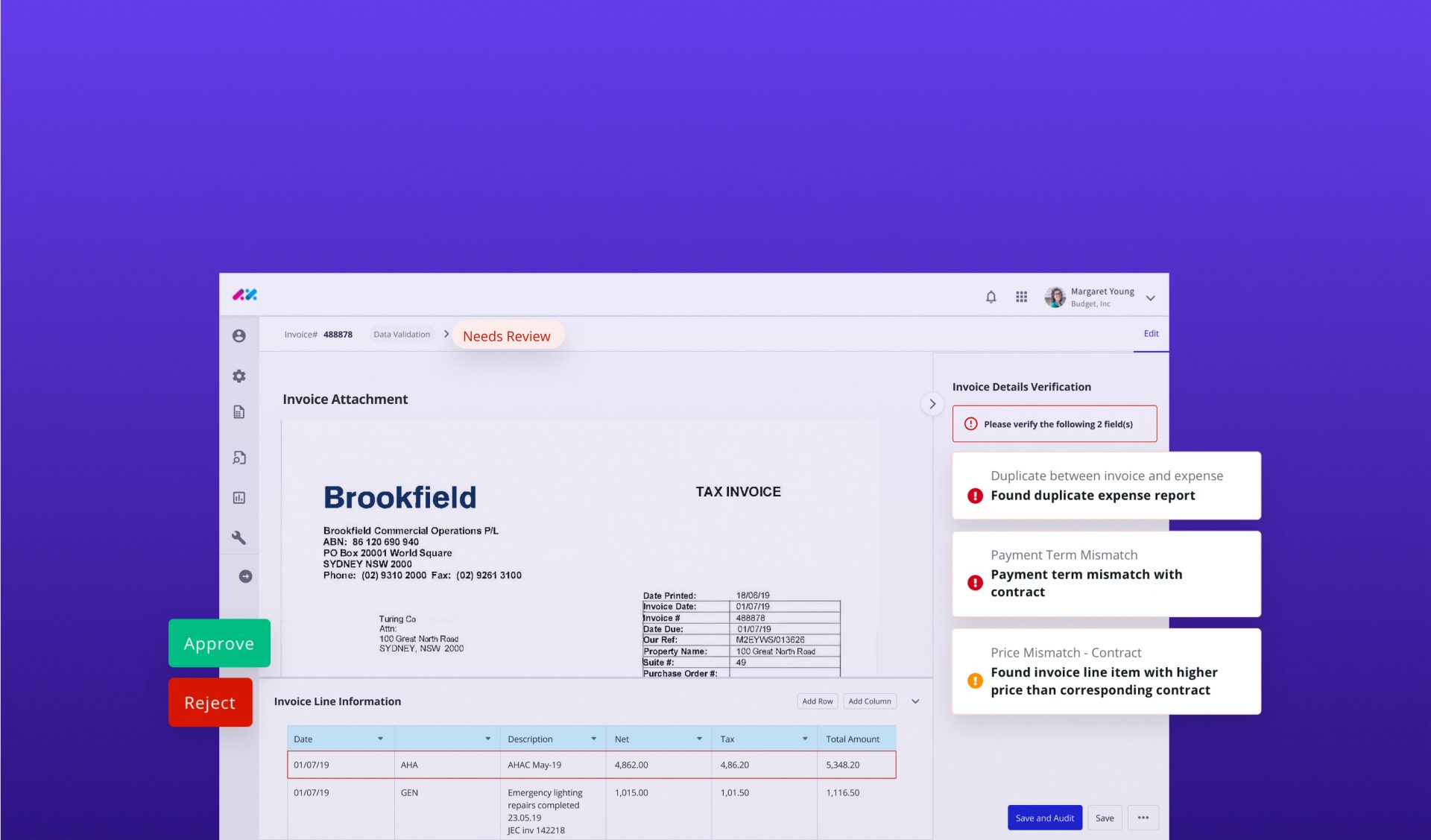The width and height of the screenshot is (1431, 840).
Task: Click the duplicate expense error icon
Action: coord(975,496)
